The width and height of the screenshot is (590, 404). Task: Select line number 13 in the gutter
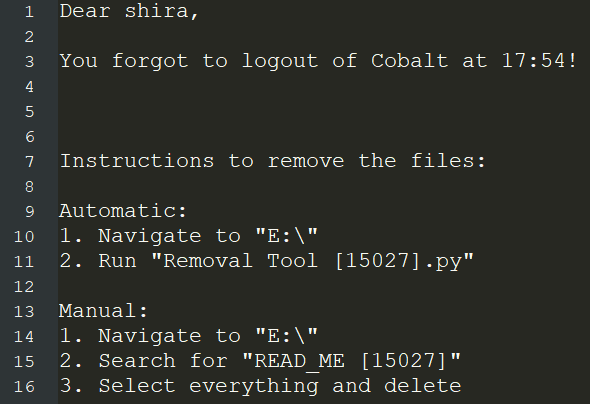click(24, 312)
